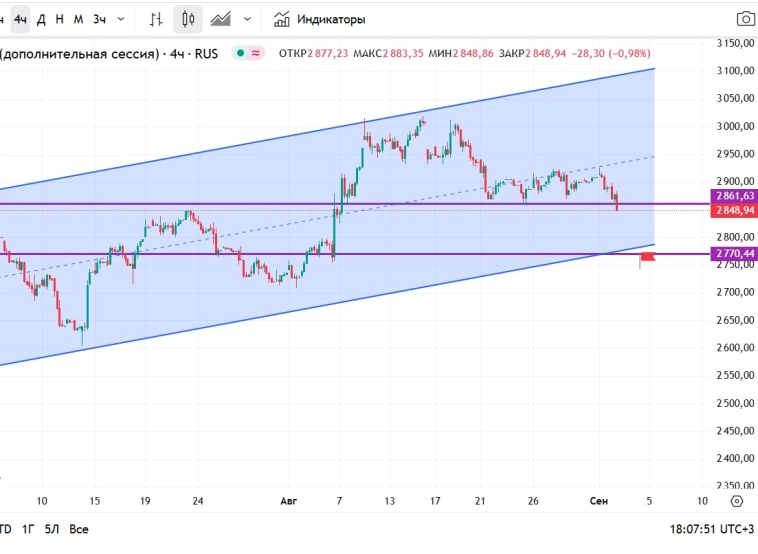The width and height of the screenshot is (758, 554).
Task: Select the 3ч timeframe
Action: (x=99, y=19)
